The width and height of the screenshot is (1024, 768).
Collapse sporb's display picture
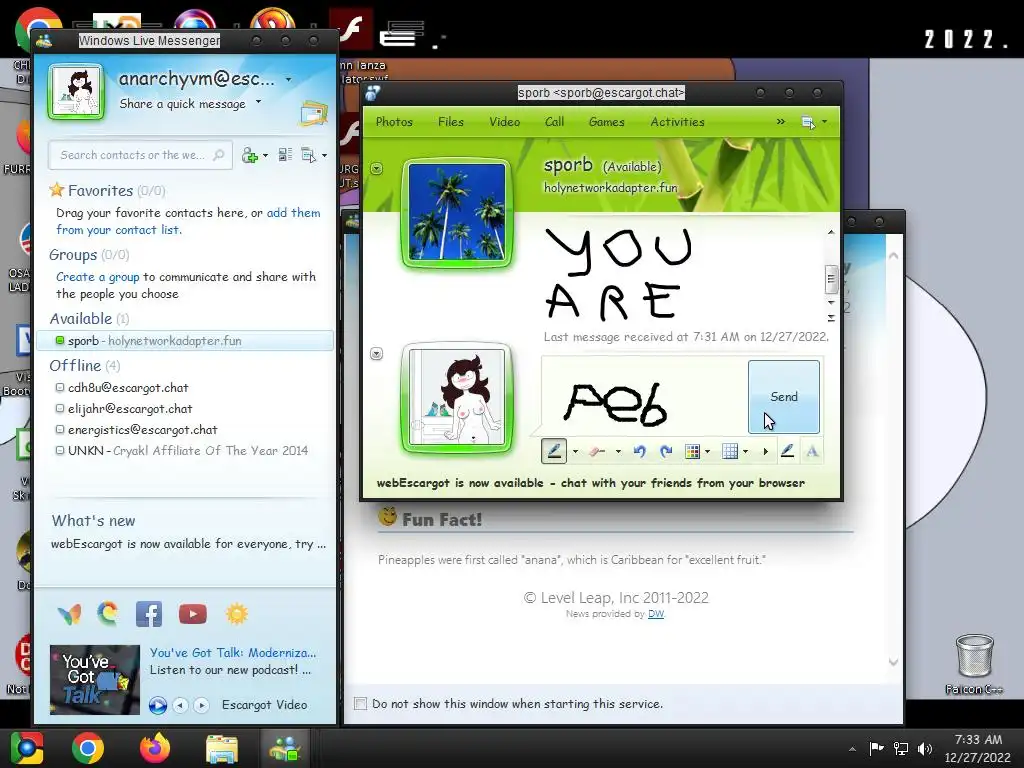[x=377, y=168]
